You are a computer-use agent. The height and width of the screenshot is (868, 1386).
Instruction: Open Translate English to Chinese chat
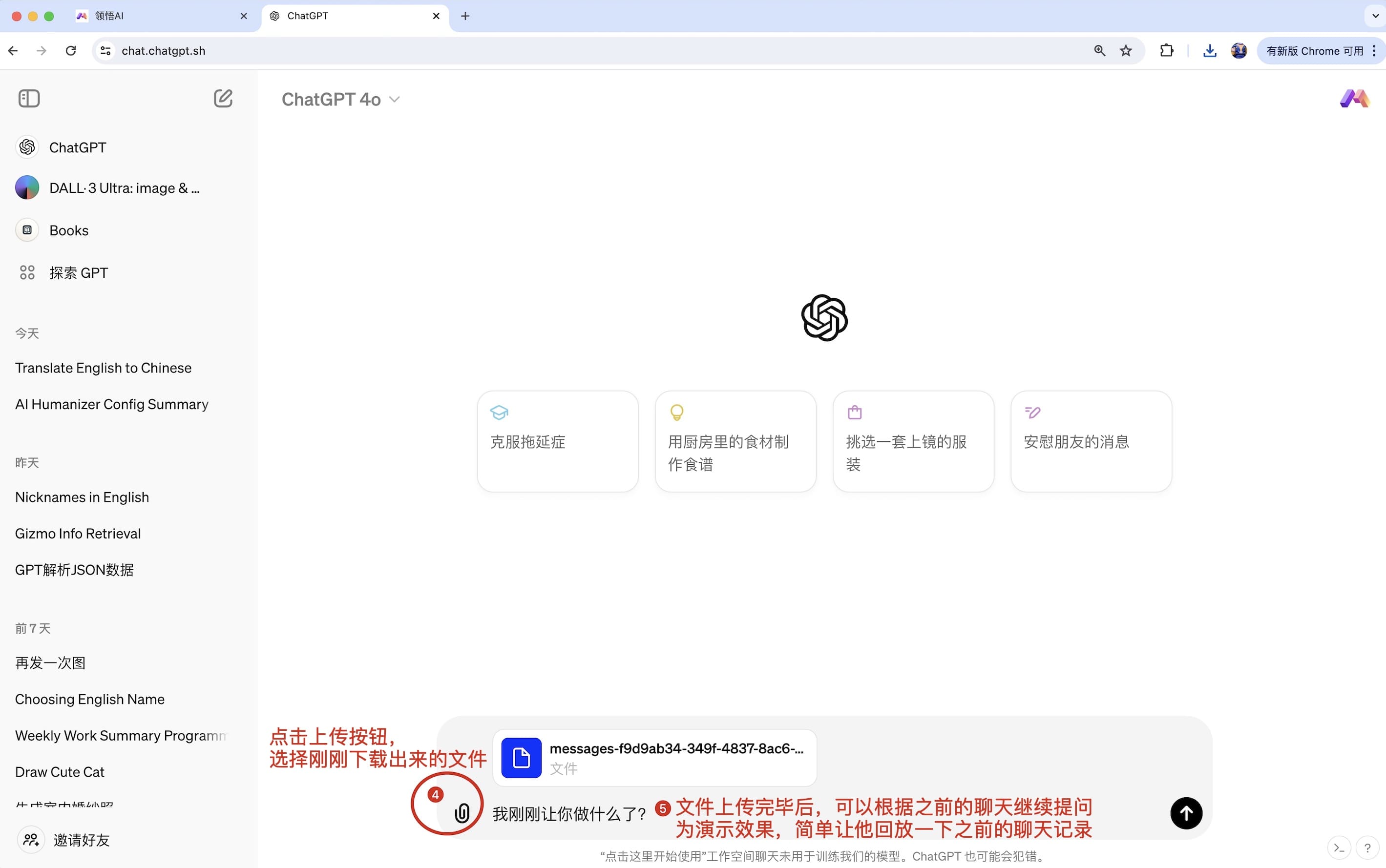(104, 368)
